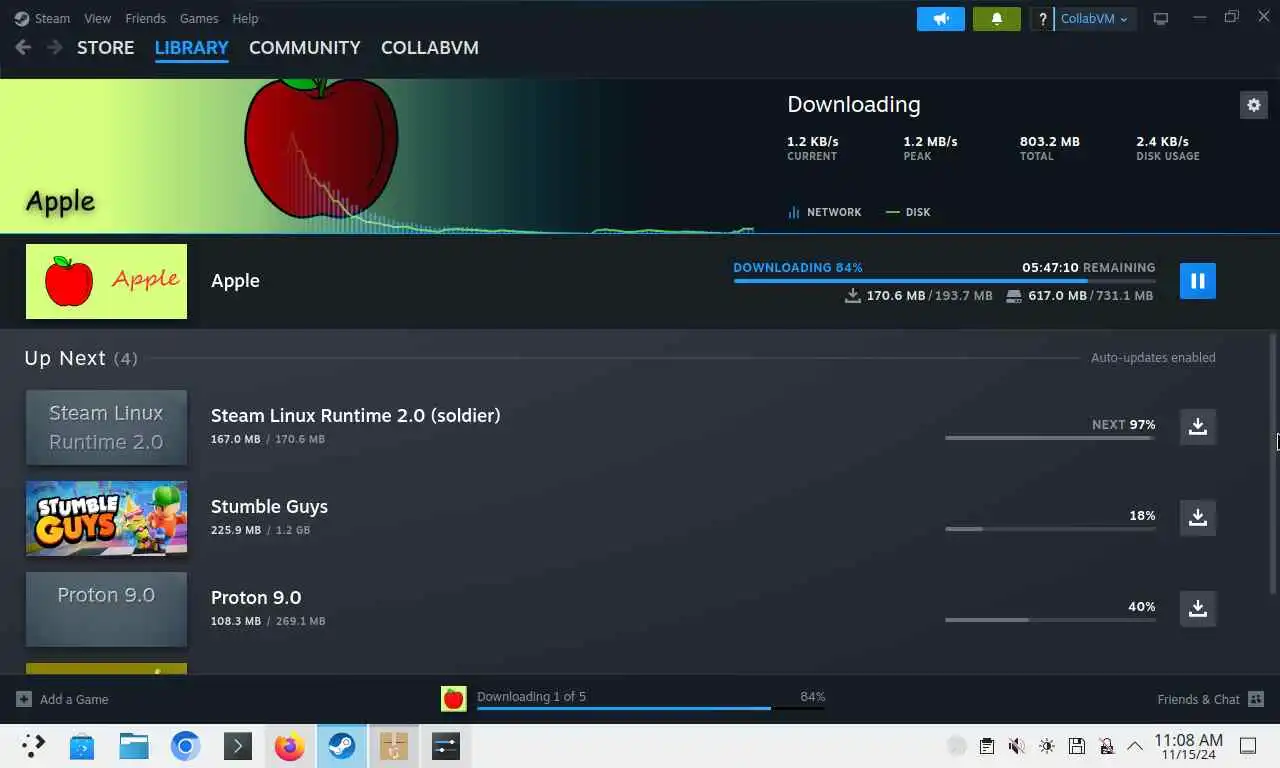The image size is (1280, 768).
Task: Click the Steam Linux Runtime 2.0 thumbnail
Action: tap(106, 427)
